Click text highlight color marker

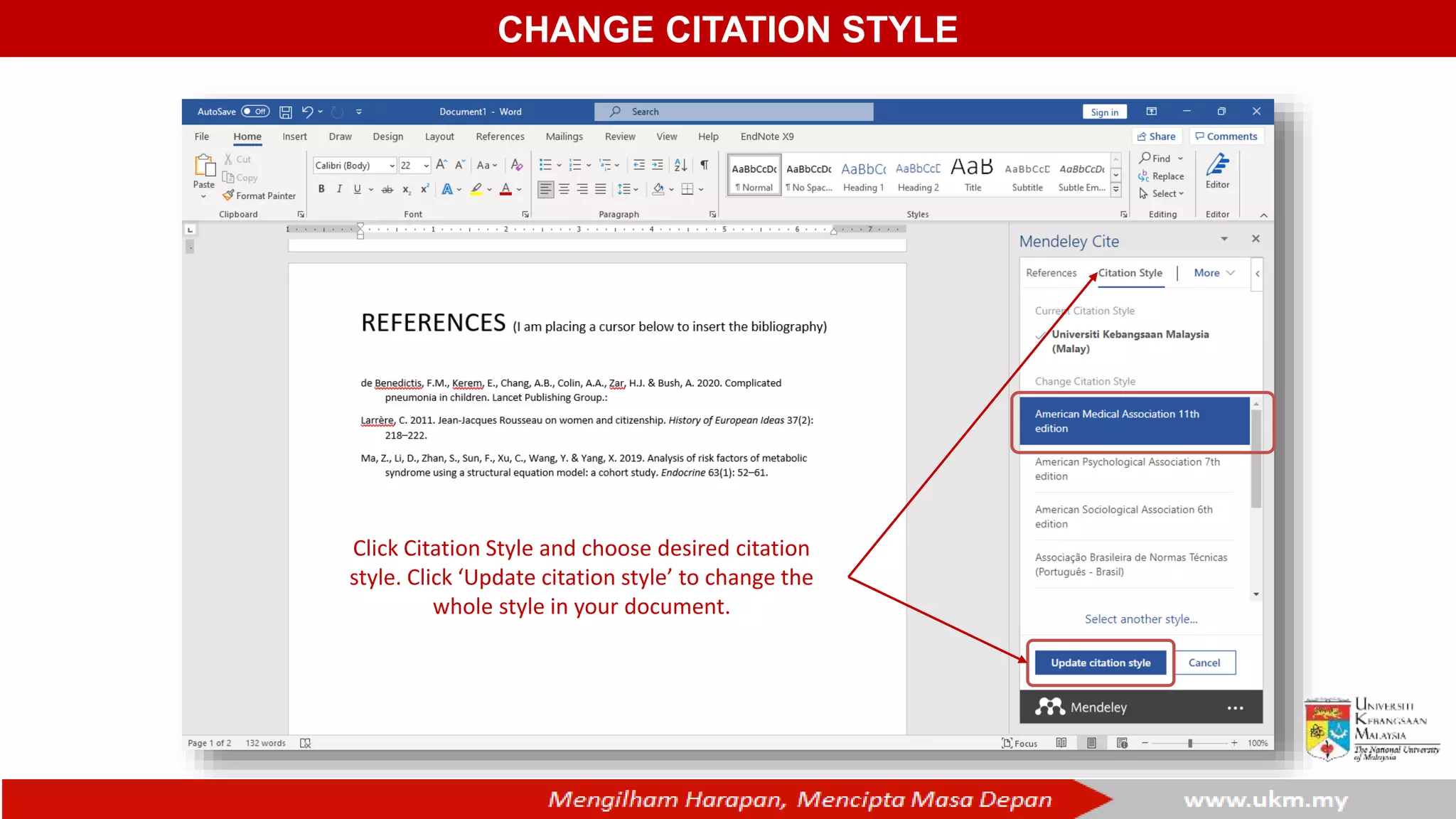(476, 189)
